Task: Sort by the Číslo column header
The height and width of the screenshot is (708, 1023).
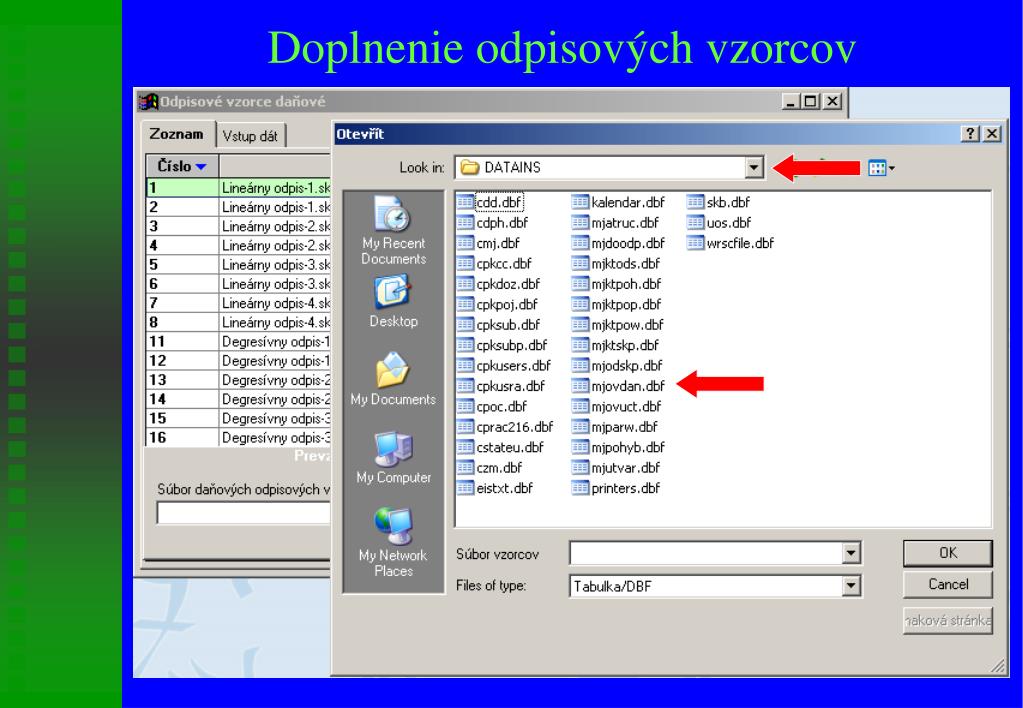Action: point(182,166)
